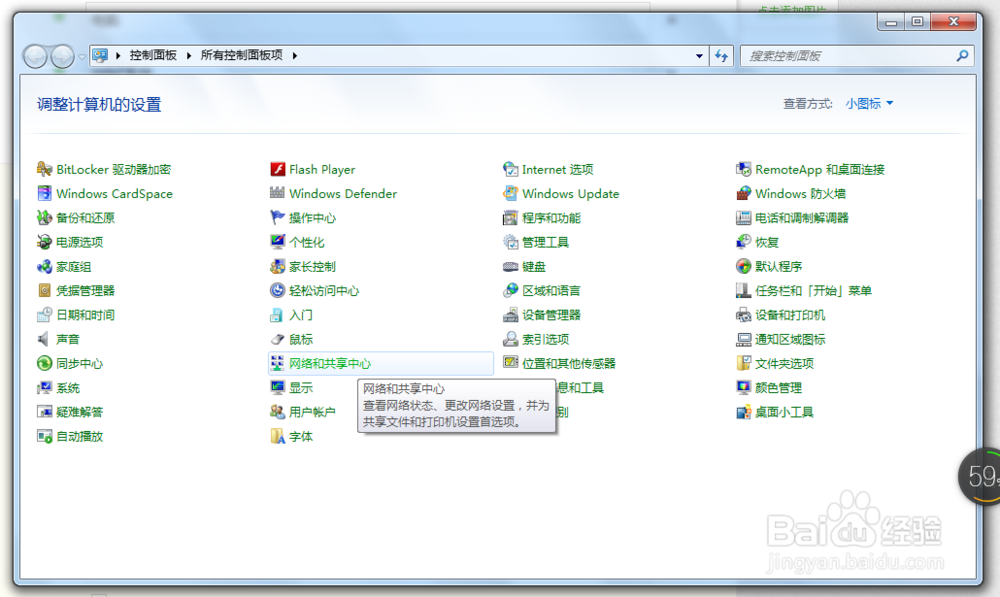1000x597 pixels.
Task: Open the 区域和语言 link
Action: 552,291
